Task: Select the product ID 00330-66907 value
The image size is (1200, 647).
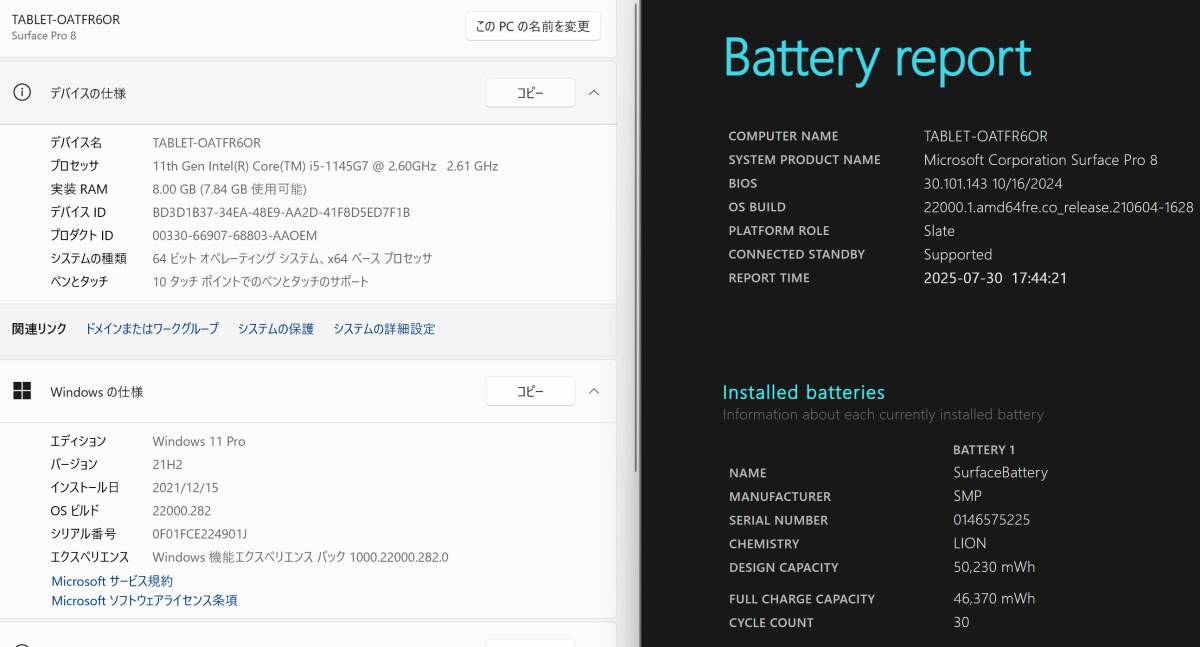Action: pos(235,235)
